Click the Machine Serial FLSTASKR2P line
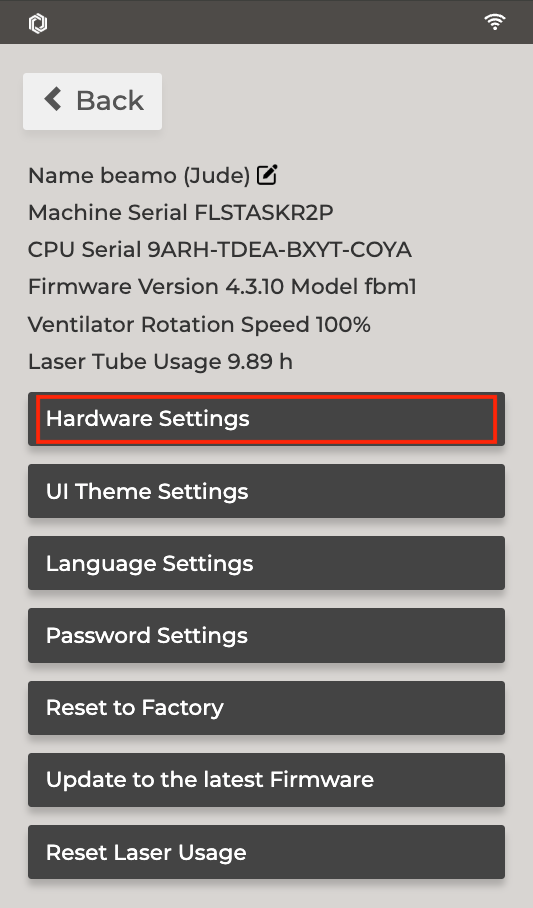The width and height of the screenshot is (533, 908). pos(181,213)
